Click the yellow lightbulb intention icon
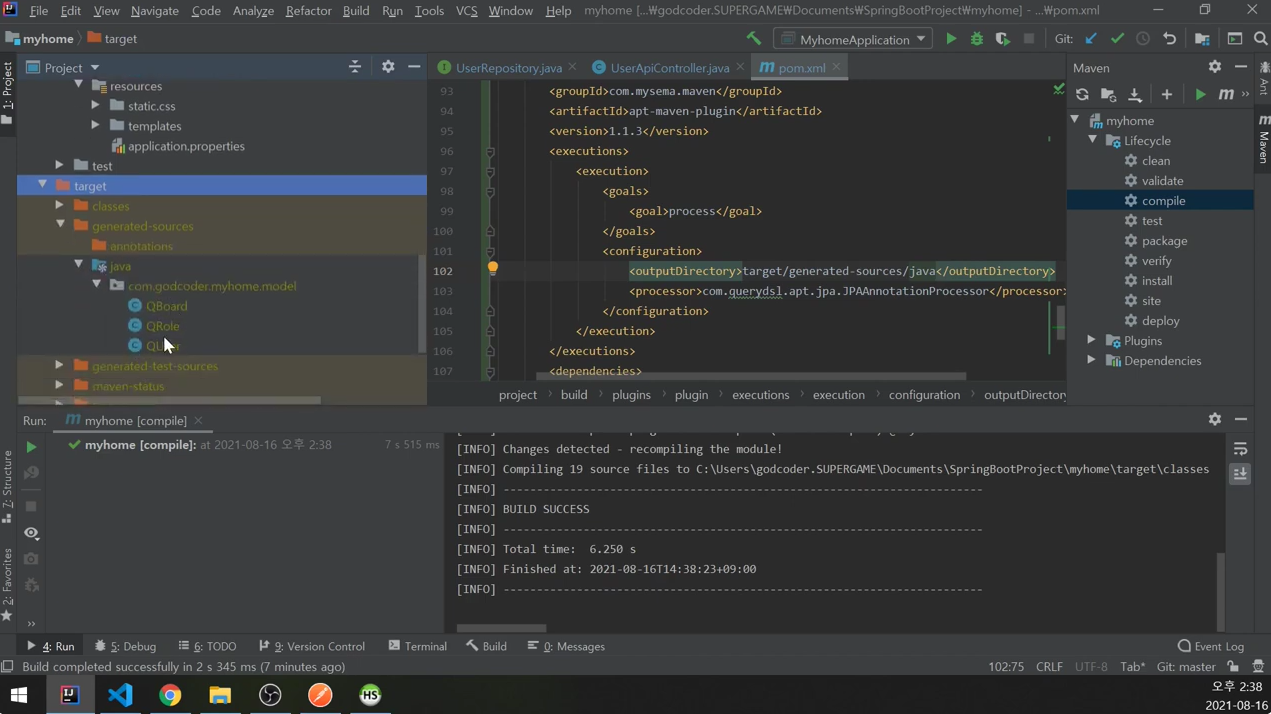This screenshot has width=1271, height=714. (x=492, y=268)
